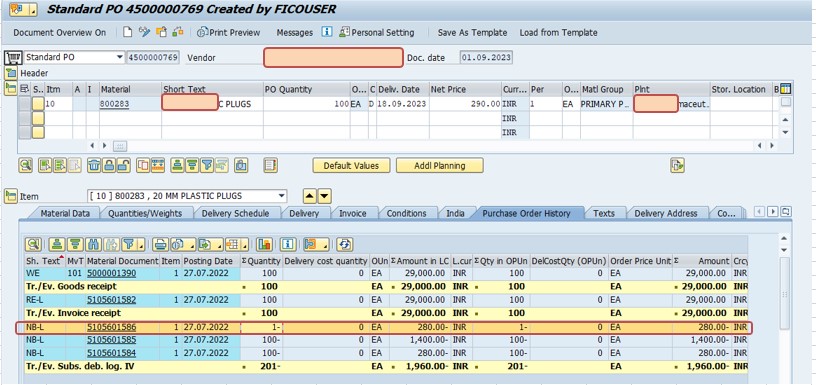
Task: Collapse the Item detail section
Action: pyautogui.click(x=10, y=196)
